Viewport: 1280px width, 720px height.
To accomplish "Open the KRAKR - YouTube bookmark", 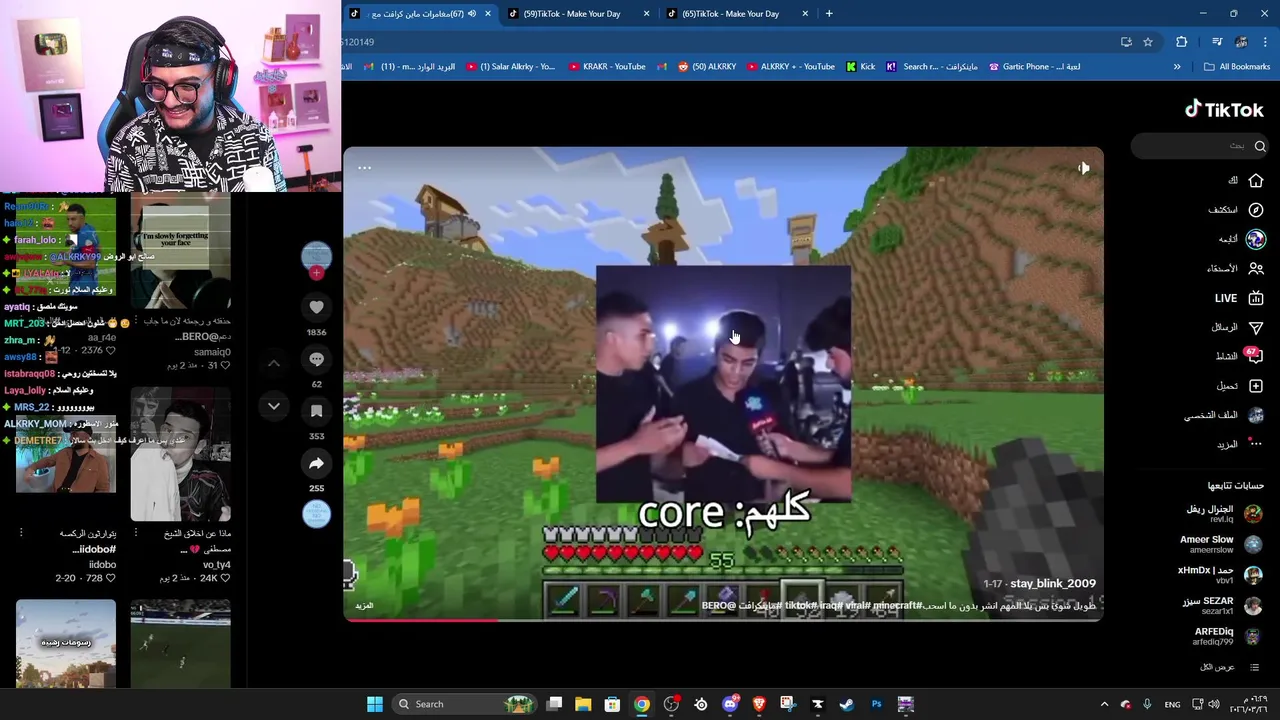I will (607, 67).
